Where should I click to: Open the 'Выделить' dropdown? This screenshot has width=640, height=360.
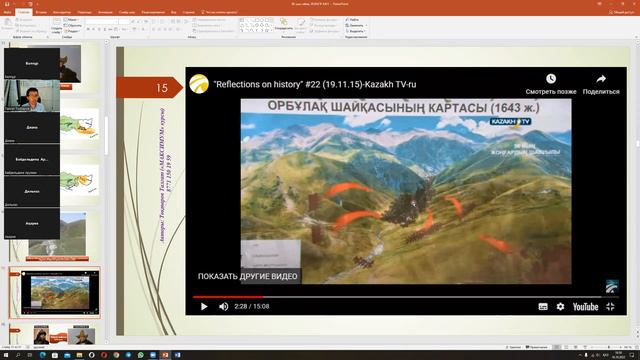tap(356, 31)
